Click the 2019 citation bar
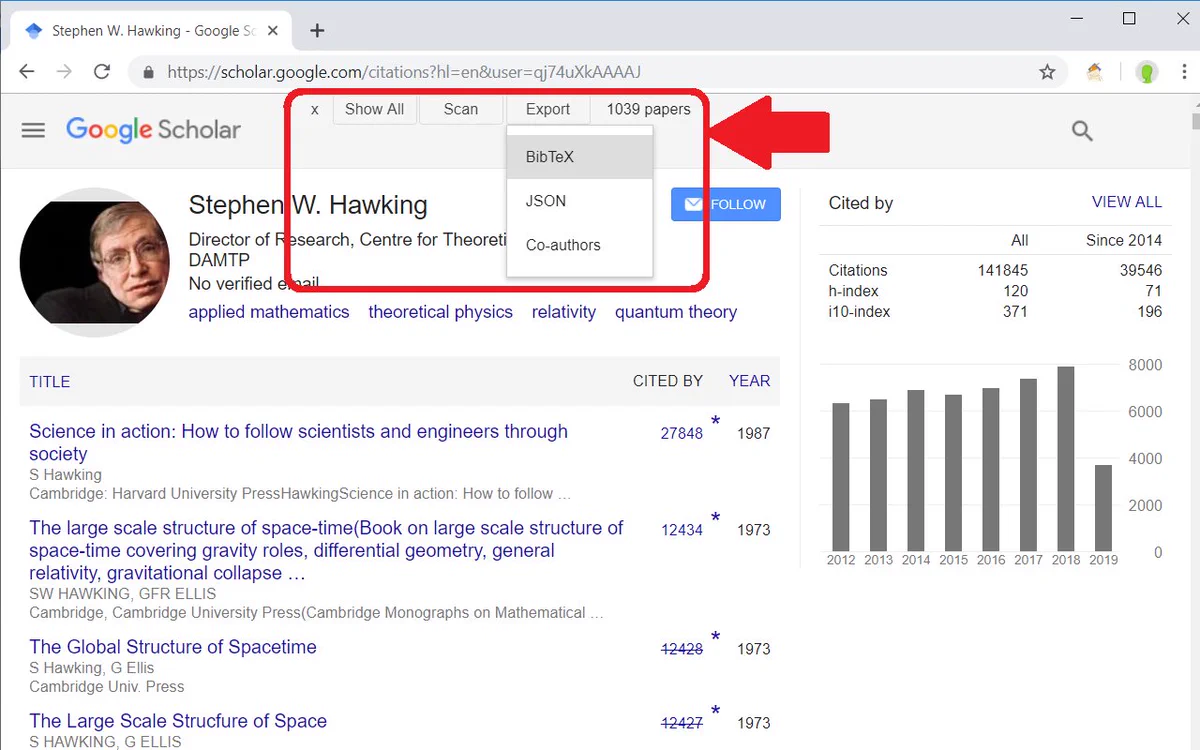The width and height of the screenshot is (1200, 750). [x=1103, y=508]
